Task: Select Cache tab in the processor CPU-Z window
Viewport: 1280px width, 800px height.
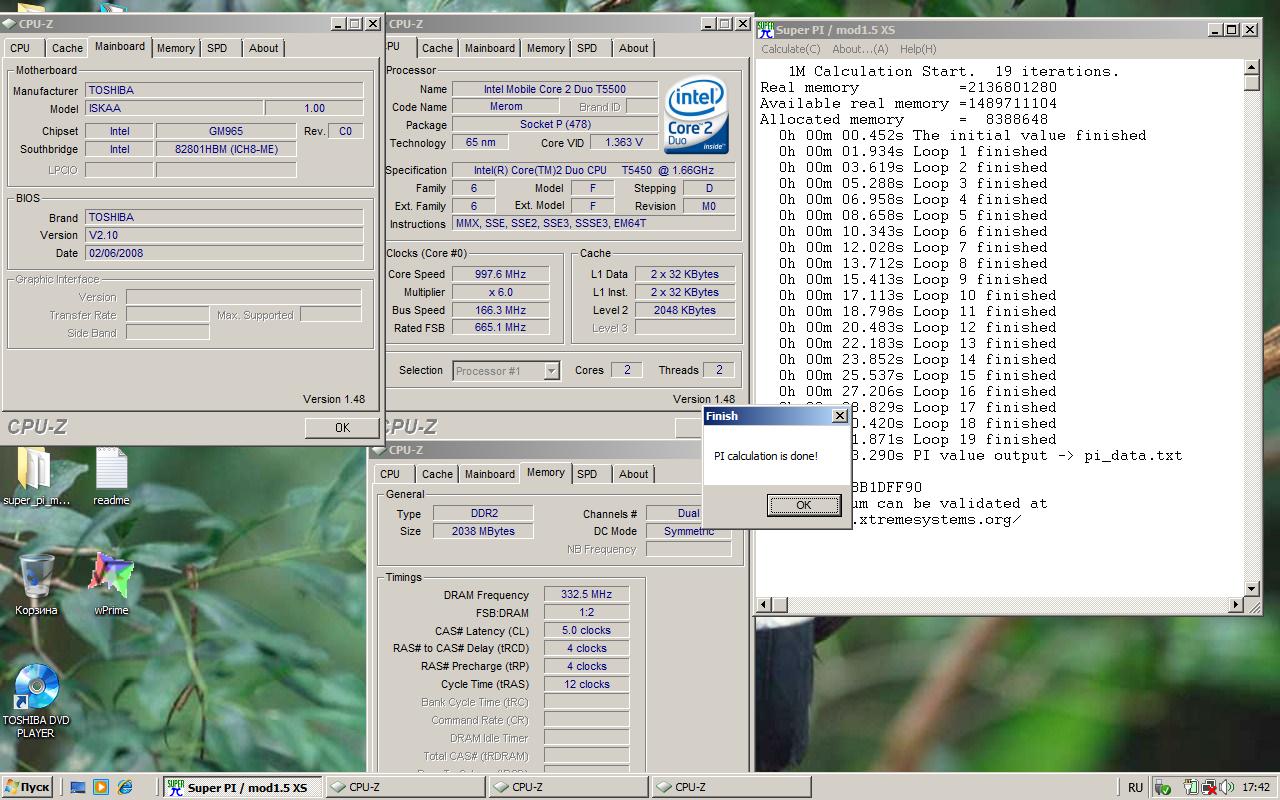Action: pos(437,48)
